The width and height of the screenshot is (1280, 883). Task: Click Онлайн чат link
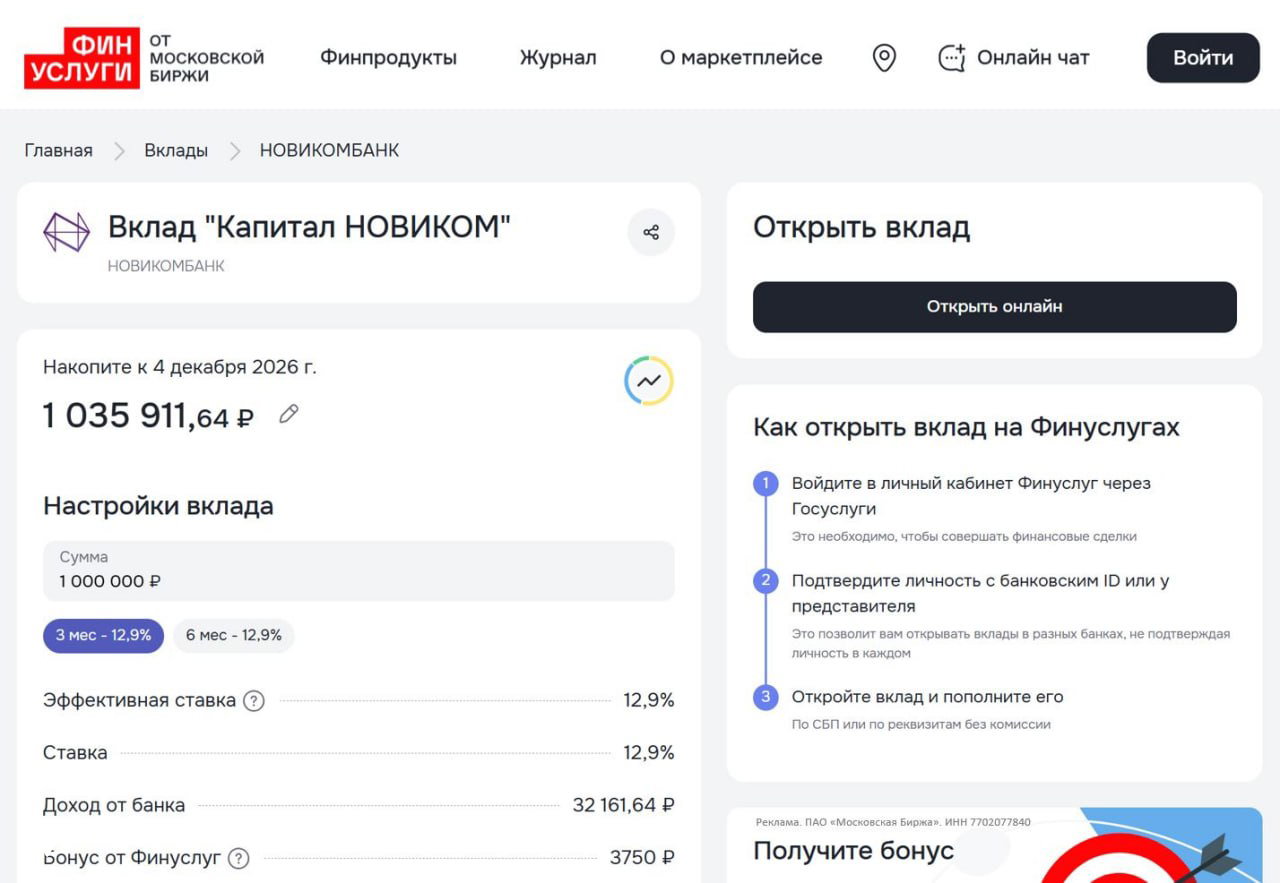1033,58
